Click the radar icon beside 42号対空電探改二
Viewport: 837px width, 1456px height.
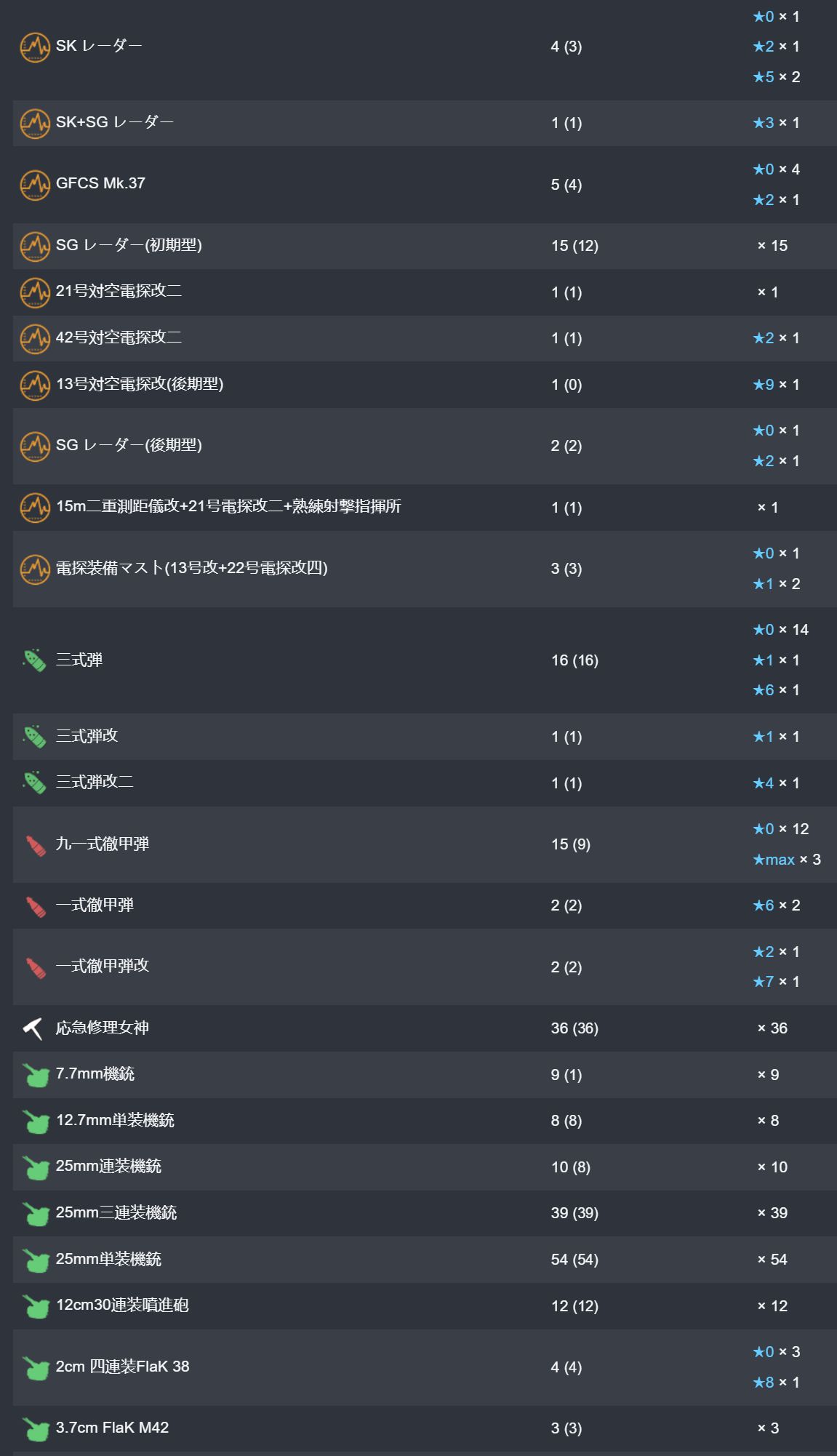[34, 338]
